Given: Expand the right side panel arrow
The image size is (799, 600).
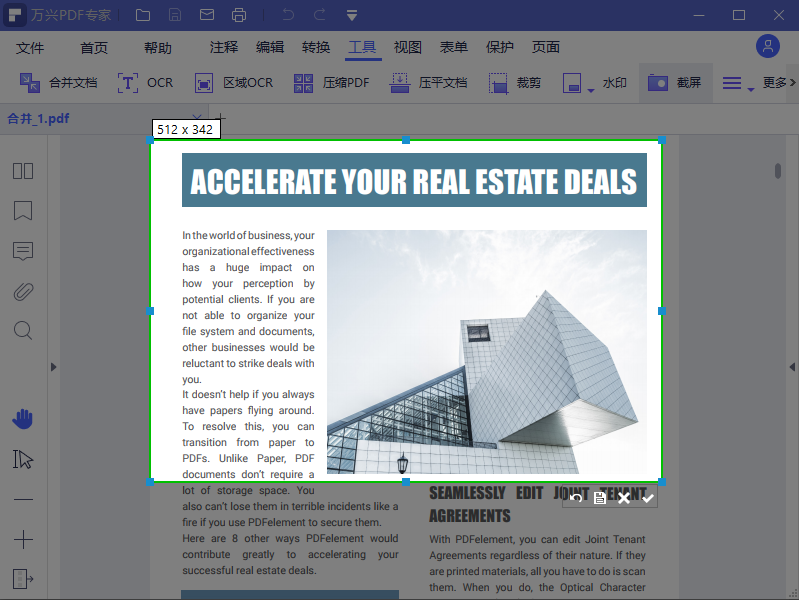Looking at the screenshot, I should [792, 367].
